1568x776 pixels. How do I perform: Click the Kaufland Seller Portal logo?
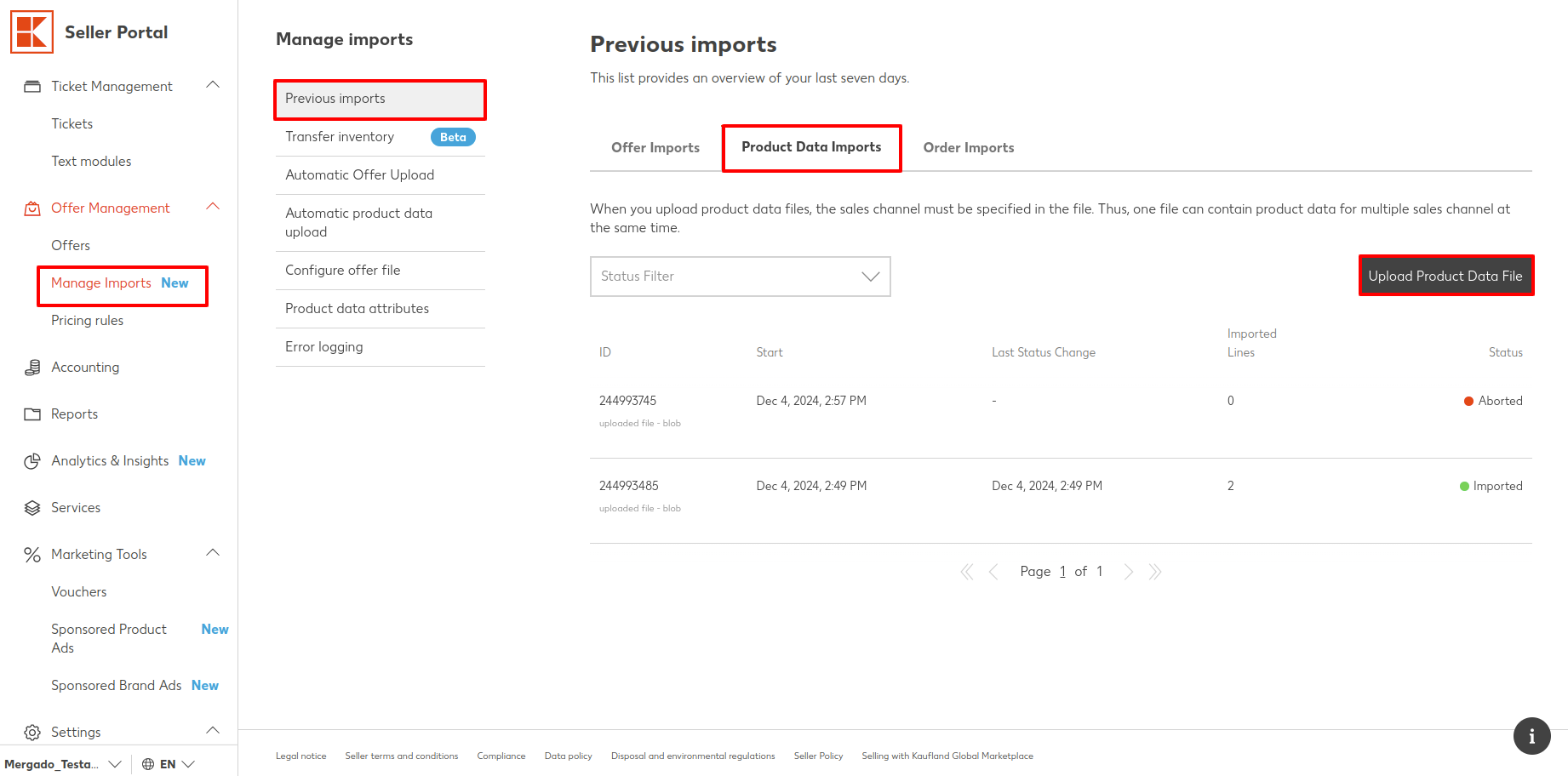pyautogui.click(x=32, y=32)
